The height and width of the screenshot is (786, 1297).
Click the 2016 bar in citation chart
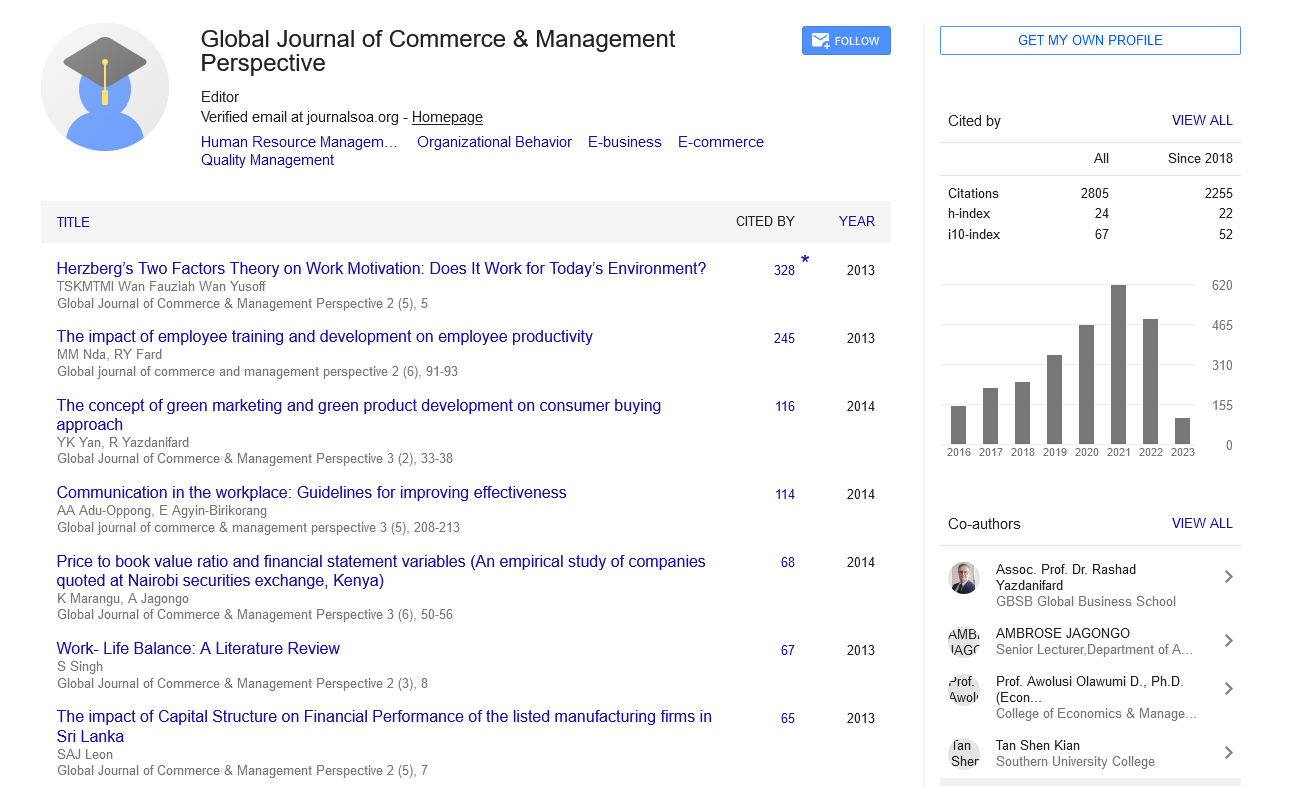pyautogui.click(x=958, y=425)
